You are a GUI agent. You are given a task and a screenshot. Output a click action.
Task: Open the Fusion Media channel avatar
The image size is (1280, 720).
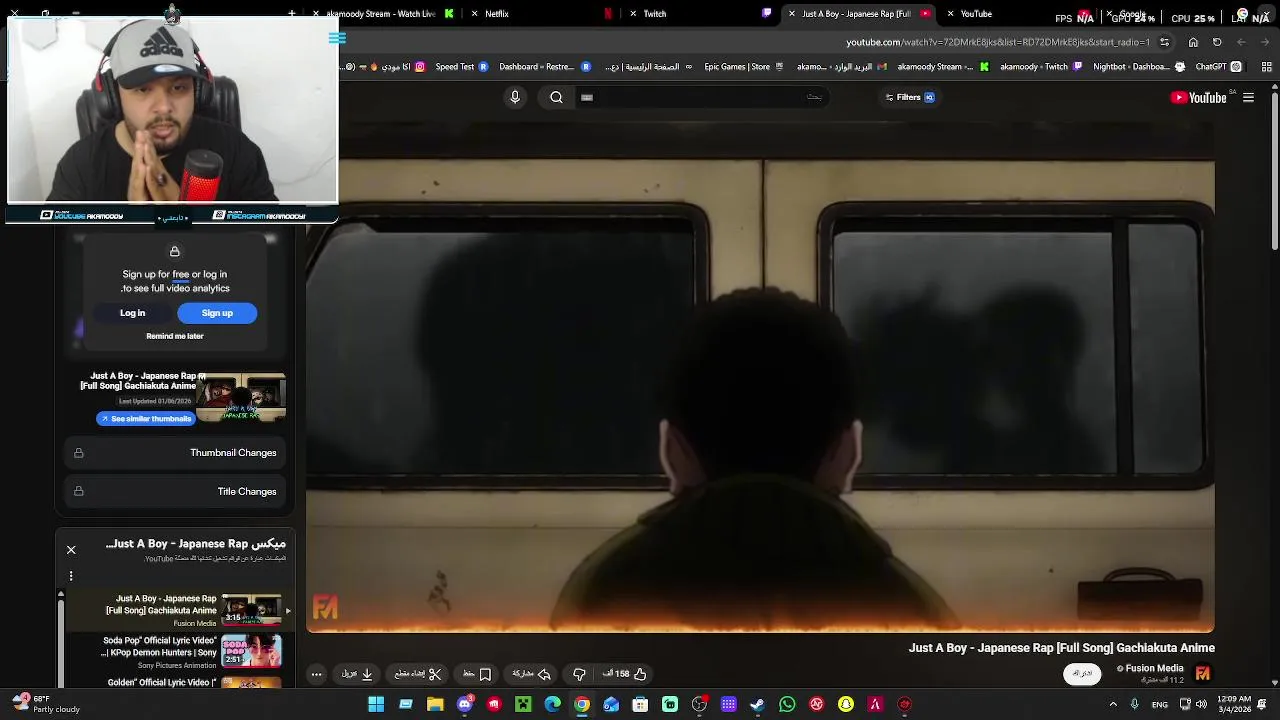tap(1203, 674)
